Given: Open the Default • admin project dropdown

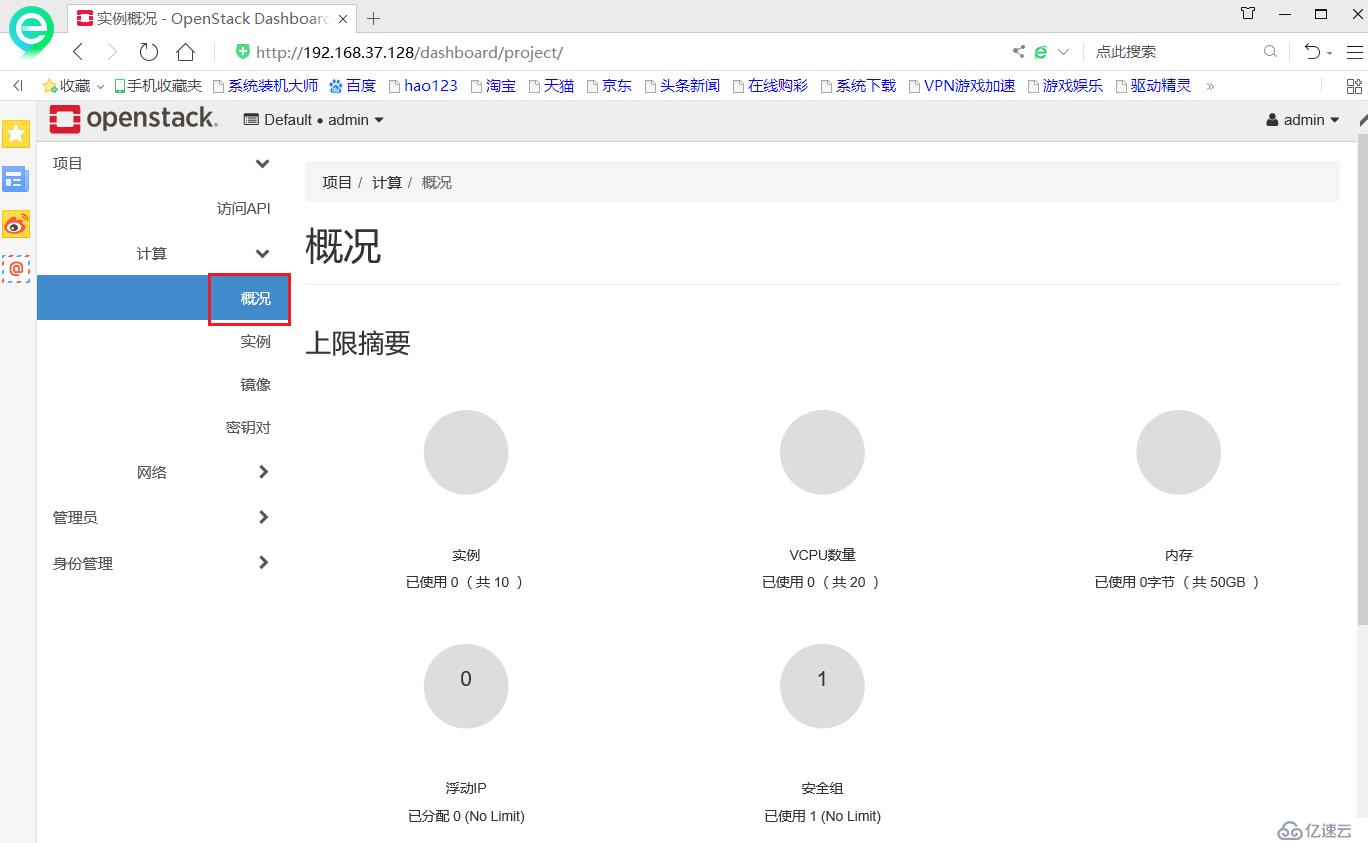Looking at the screenshot, I should click(314, 120).
